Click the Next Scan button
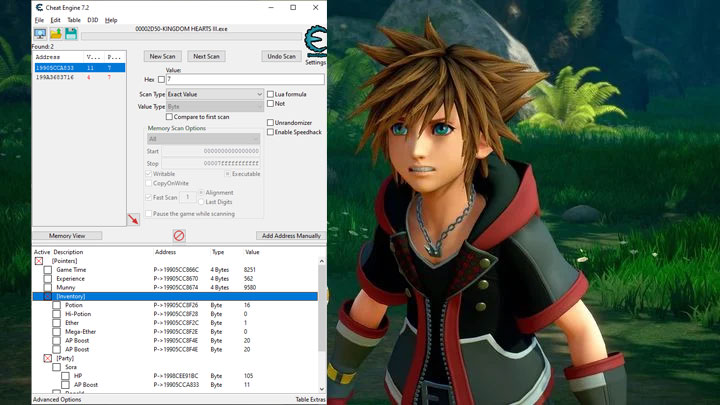This screenshot has width=720, height=405. click(x=206, y=56)
